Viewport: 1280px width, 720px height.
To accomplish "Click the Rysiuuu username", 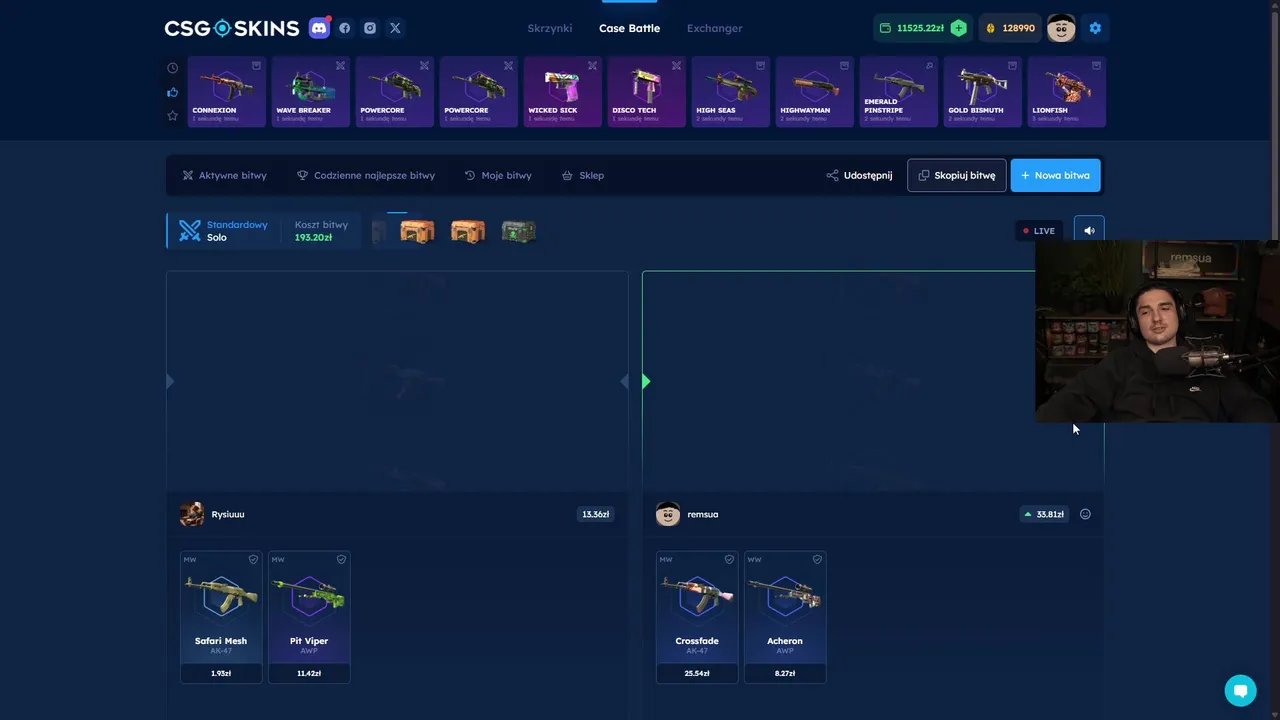I will [x=228, y=514].
